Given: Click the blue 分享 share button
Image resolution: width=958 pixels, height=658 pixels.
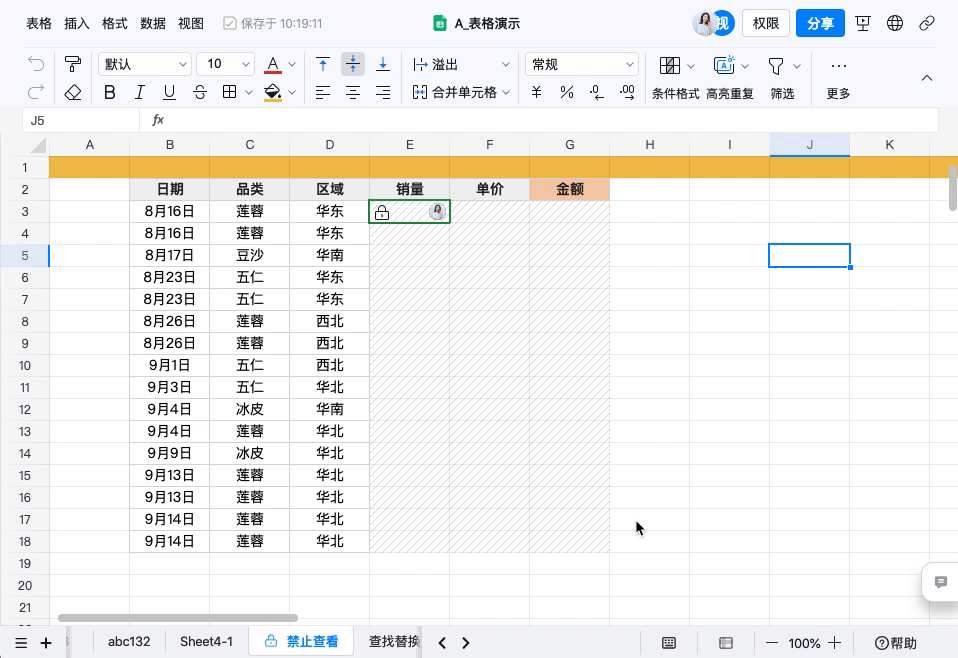Looking at the screenshot, I should (819, 22).
